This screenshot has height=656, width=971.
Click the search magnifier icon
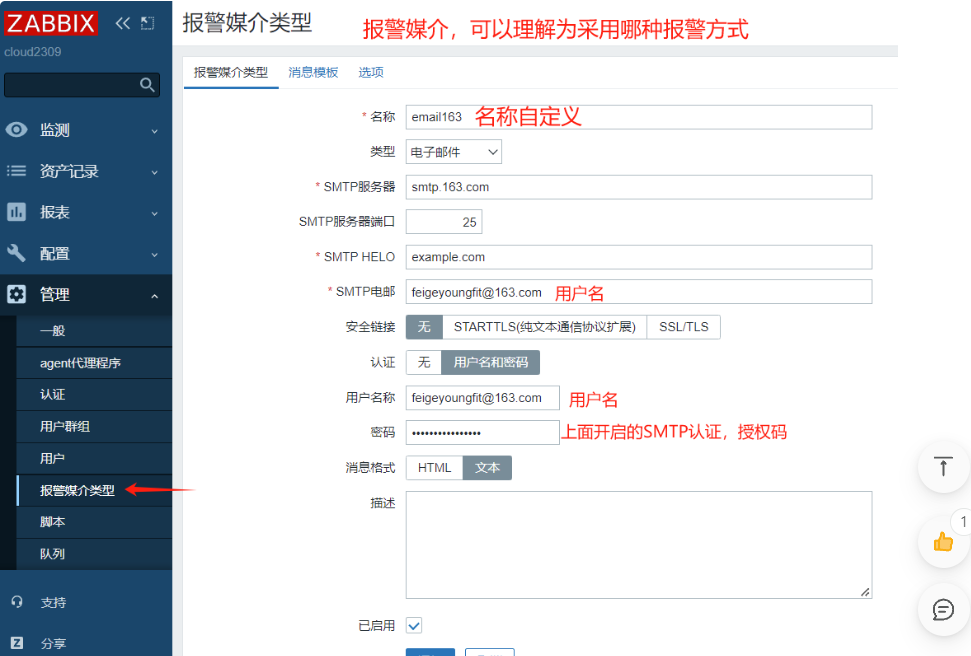(x=147, y=85)
